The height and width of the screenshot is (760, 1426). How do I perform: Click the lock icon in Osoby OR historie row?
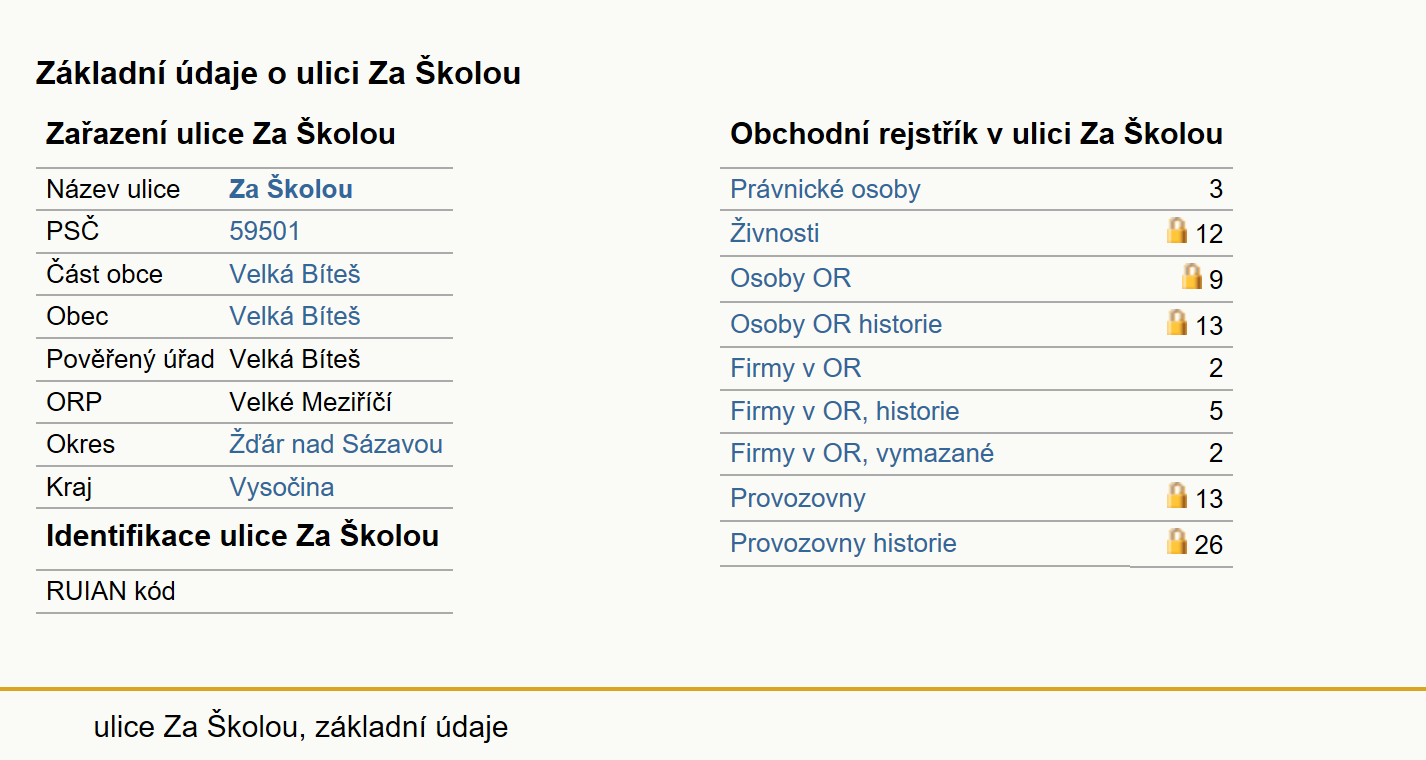1177,322
